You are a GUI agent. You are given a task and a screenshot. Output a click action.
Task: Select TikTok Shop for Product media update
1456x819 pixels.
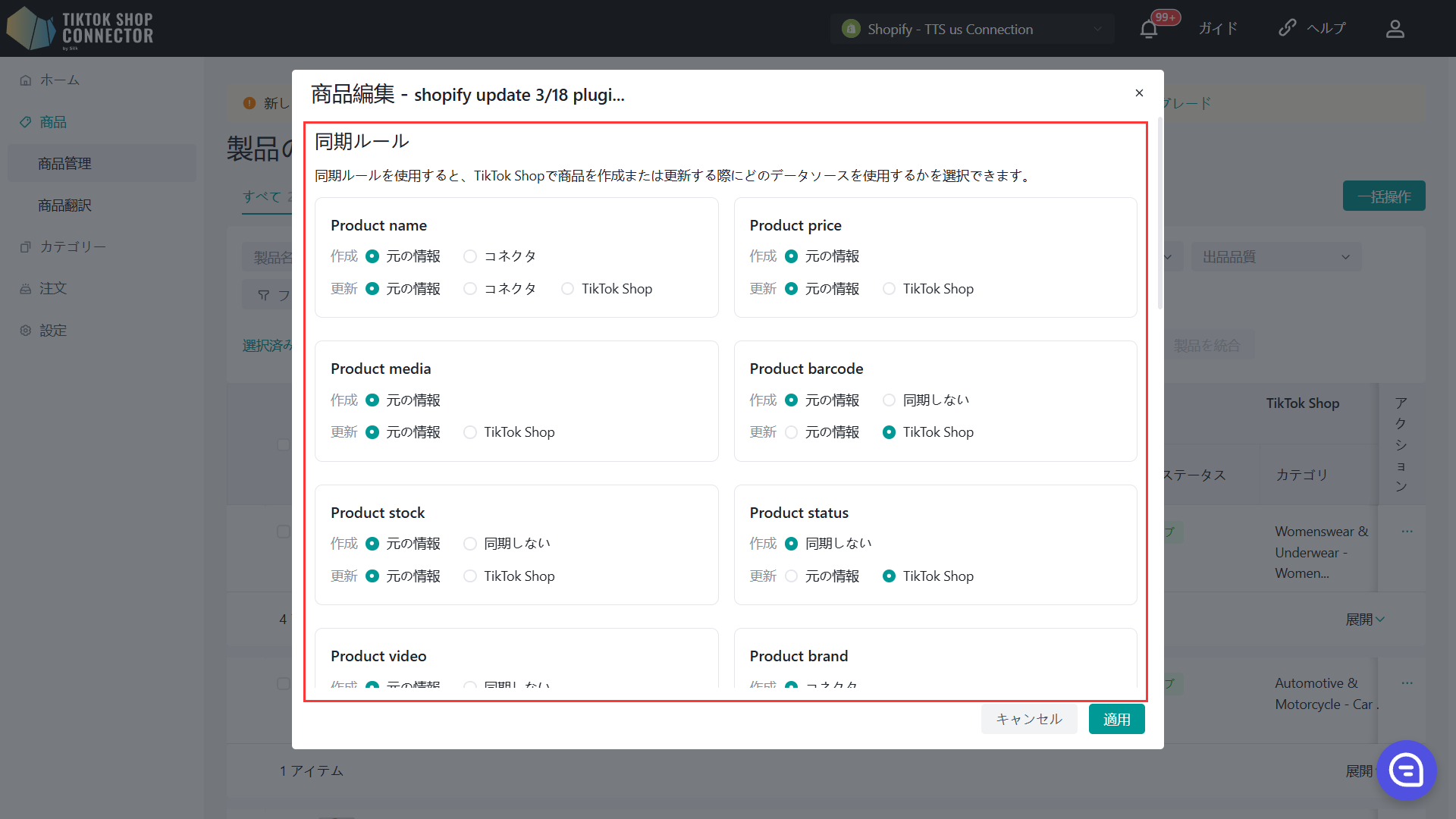click(470, 432)
